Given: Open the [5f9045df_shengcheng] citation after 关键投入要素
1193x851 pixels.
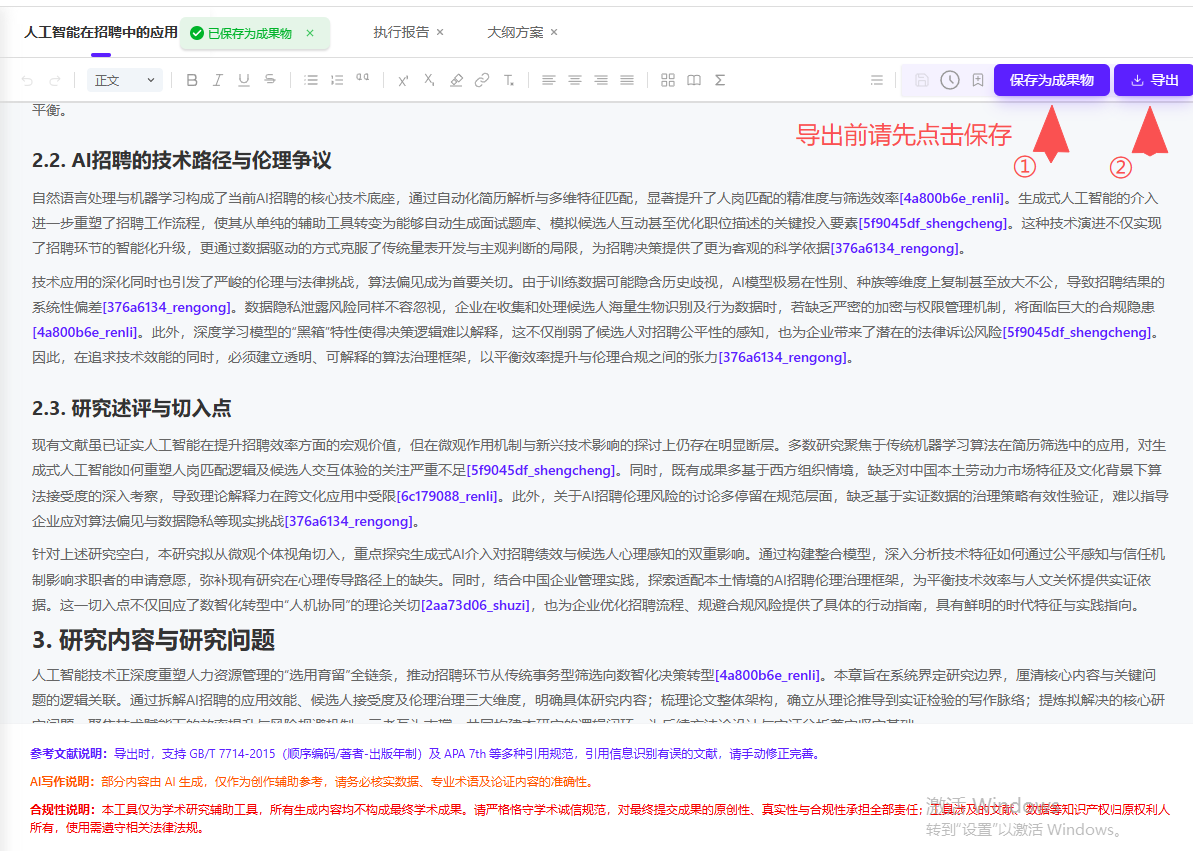Looking at the screenshot, I should click(933, 223).
